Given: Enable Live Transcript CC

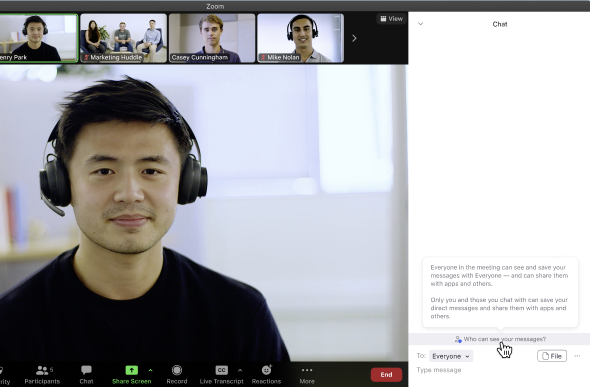Looking at the screenshot, I should click(221, 375).
